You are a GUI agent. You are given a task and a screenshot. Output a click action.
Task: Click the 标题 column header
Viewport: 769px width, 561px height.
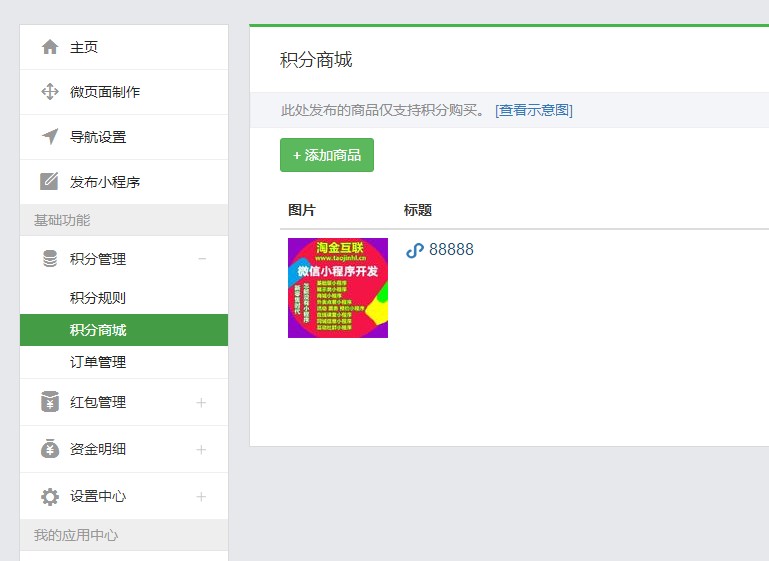tap(417, 210)
